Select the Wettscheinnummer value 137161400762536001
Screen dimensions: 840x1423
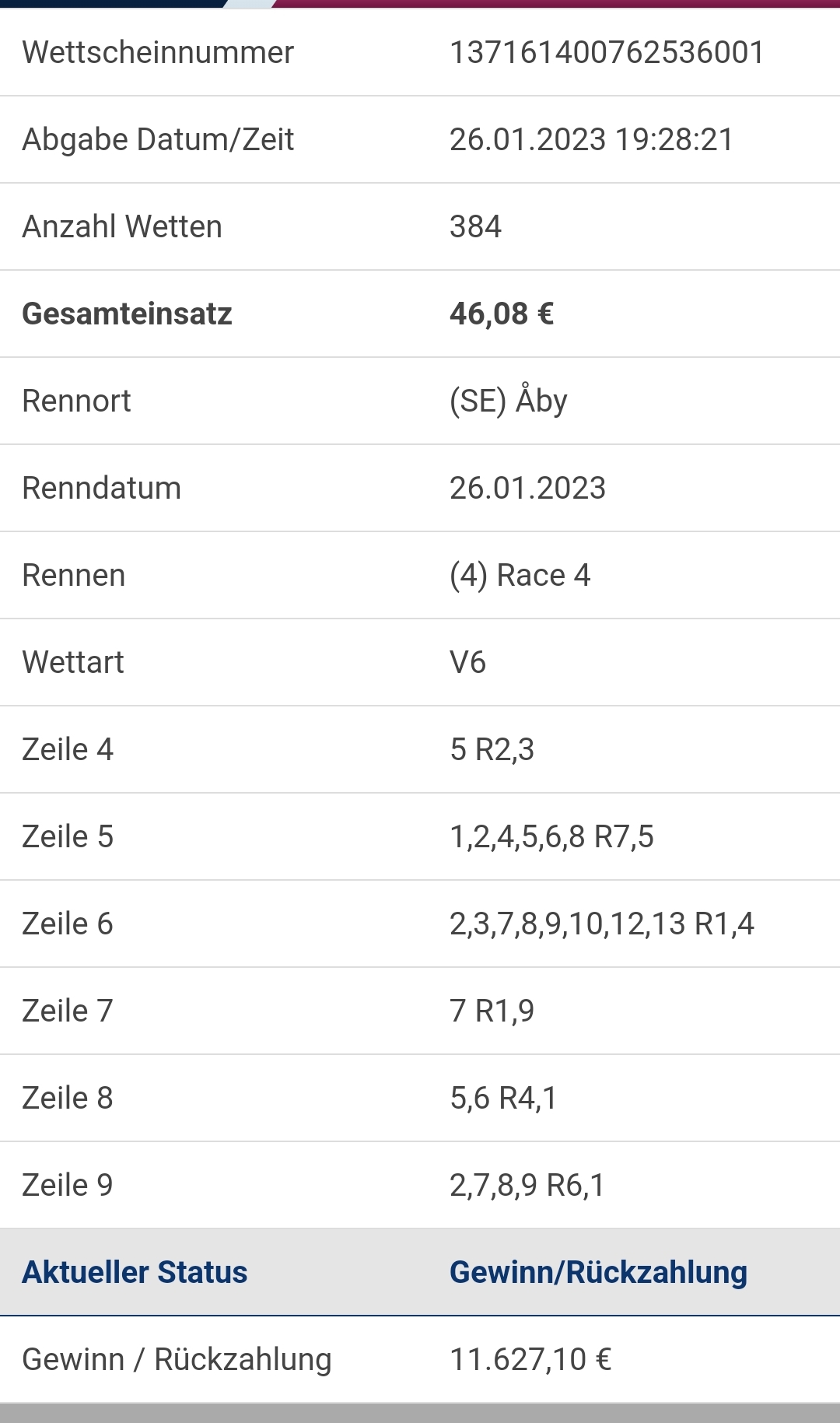607,53
